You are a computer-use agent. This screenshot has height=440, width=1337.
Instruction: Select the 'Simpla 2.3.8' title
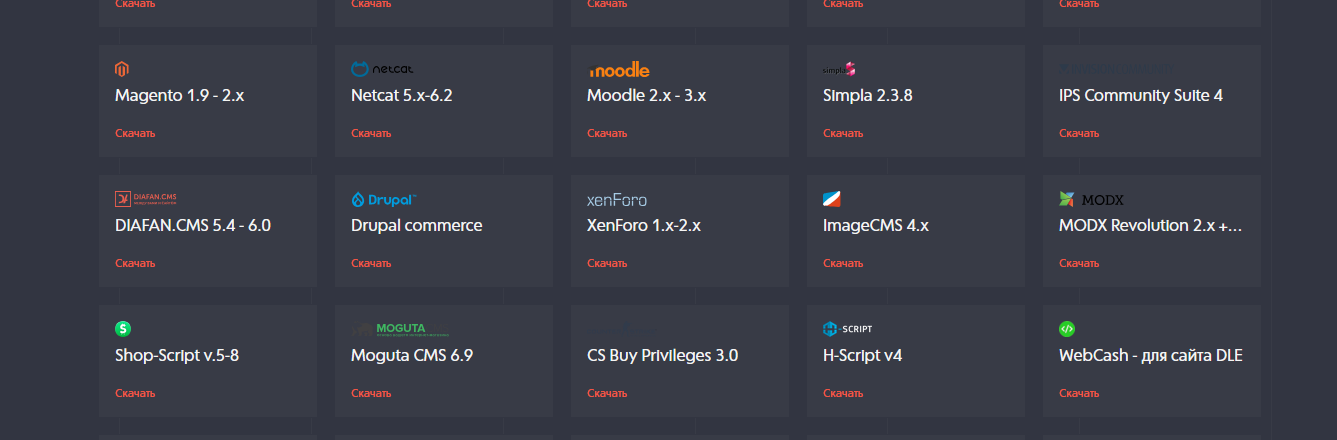point(868,96)
